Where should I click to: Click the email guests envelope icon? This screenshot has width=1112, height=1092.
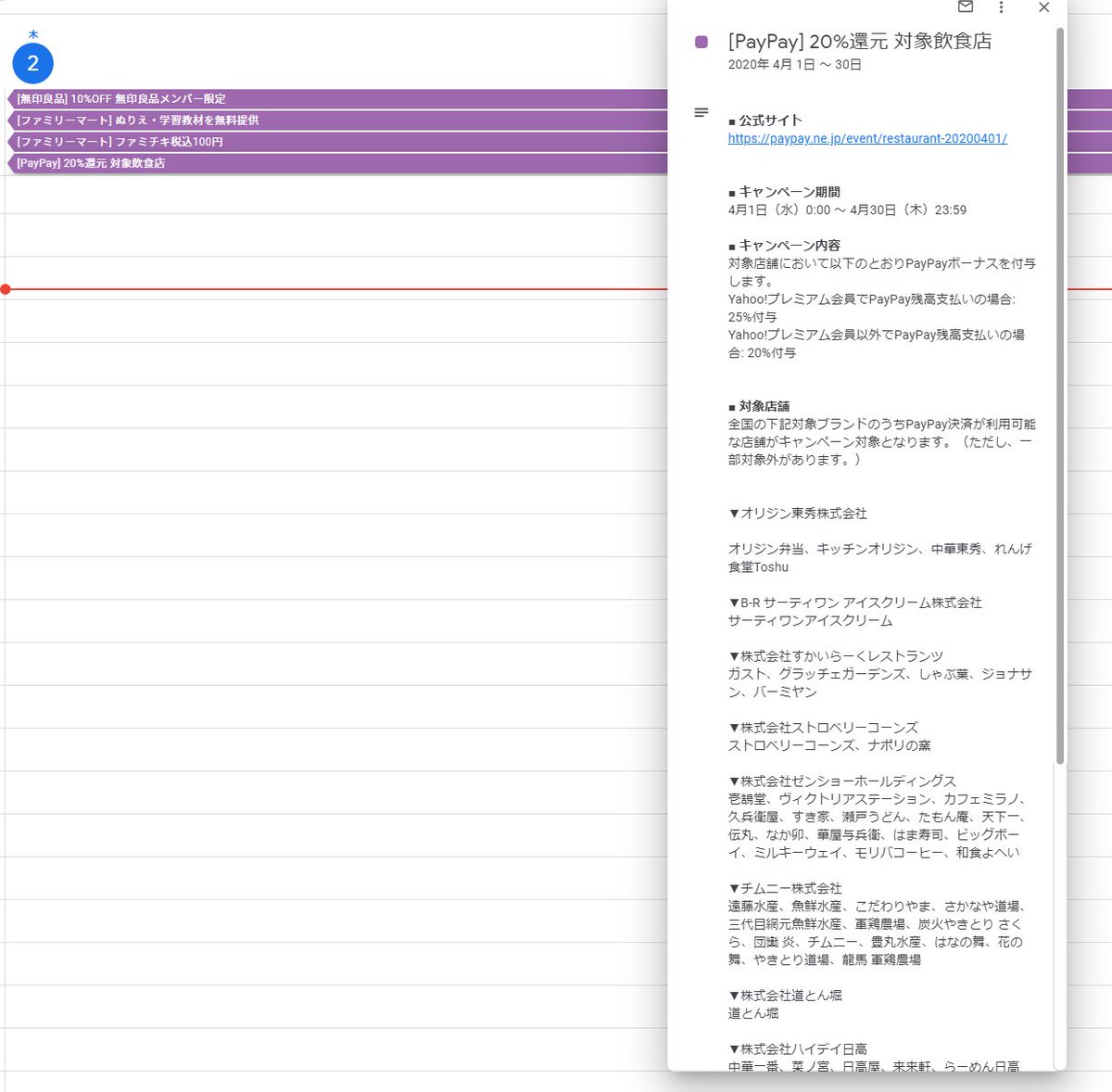pos(965,7)
